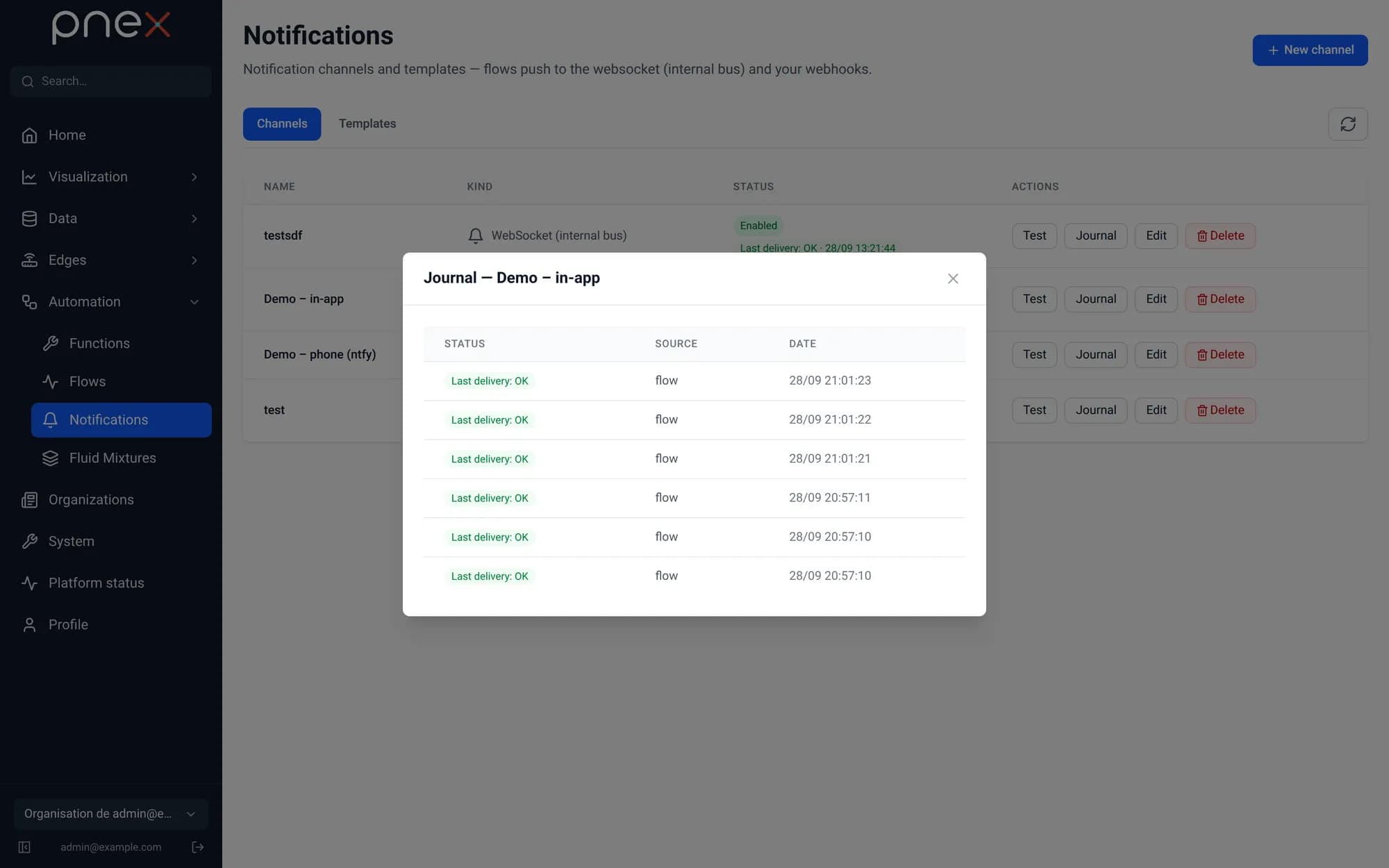Close the Journal dialog with X
This screenshot has height=868, width=1389.
point(953,278)
